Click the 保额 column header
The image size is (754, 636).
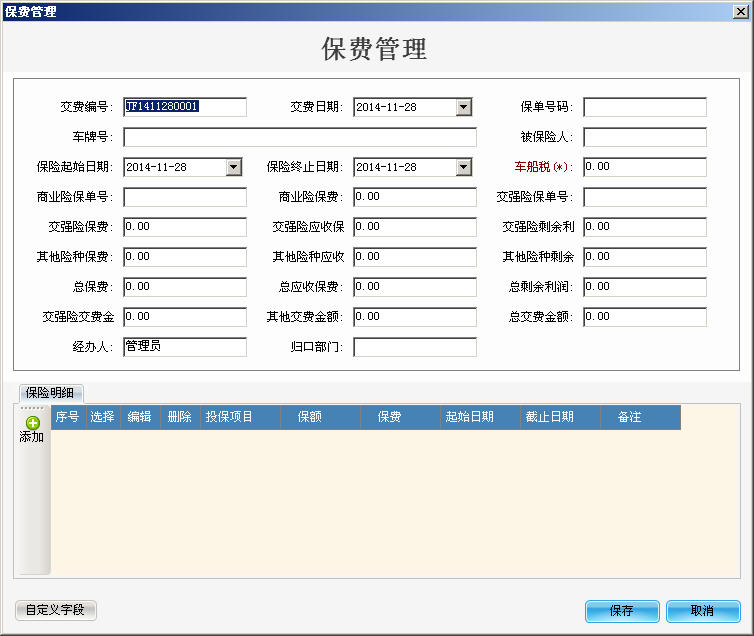320,417
